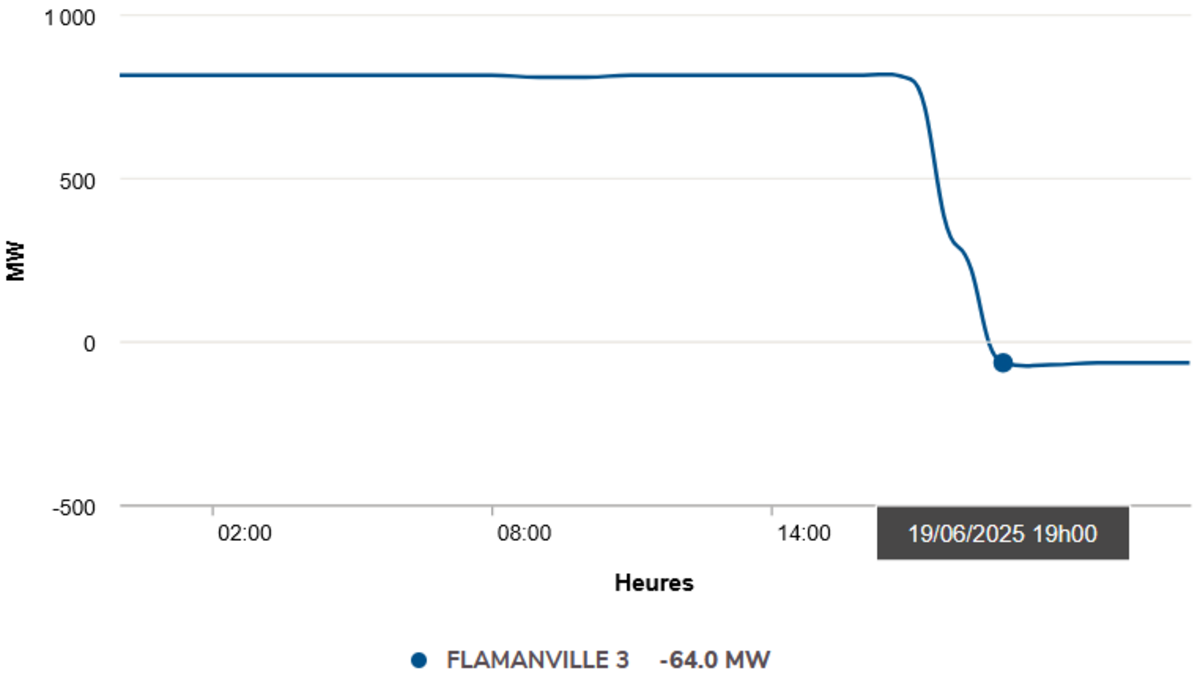1200x676 pixels.
Task: Click the highlighted data point marker on the curve
Action: pos(1002,363)
